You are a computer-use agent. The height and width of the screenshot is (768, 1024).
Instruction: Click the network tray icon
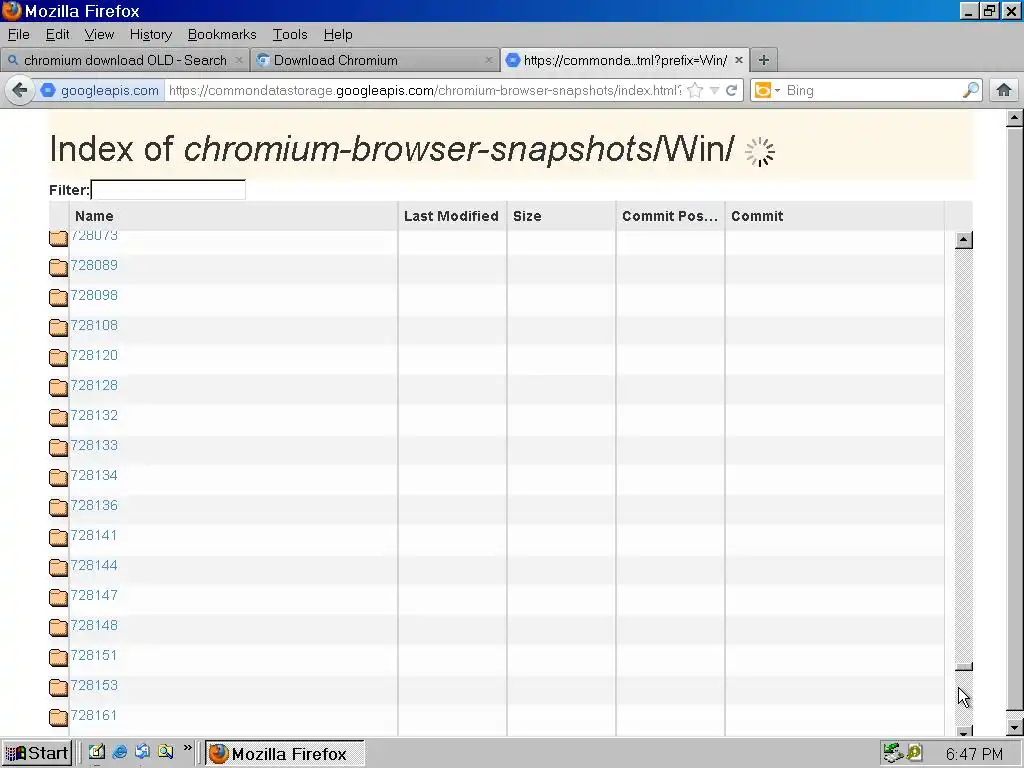pyautogui.click(x=891, y=753)
